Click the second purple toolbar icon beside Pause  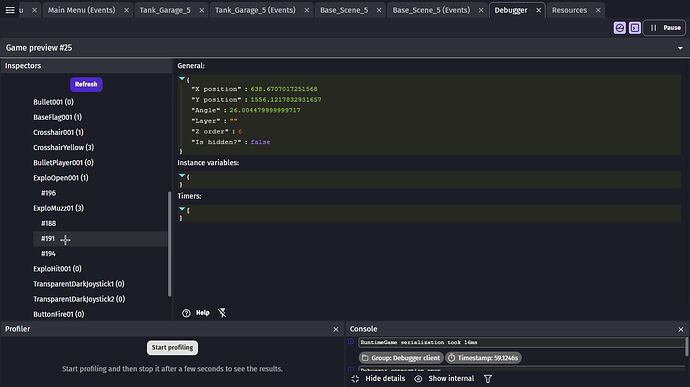635,28
